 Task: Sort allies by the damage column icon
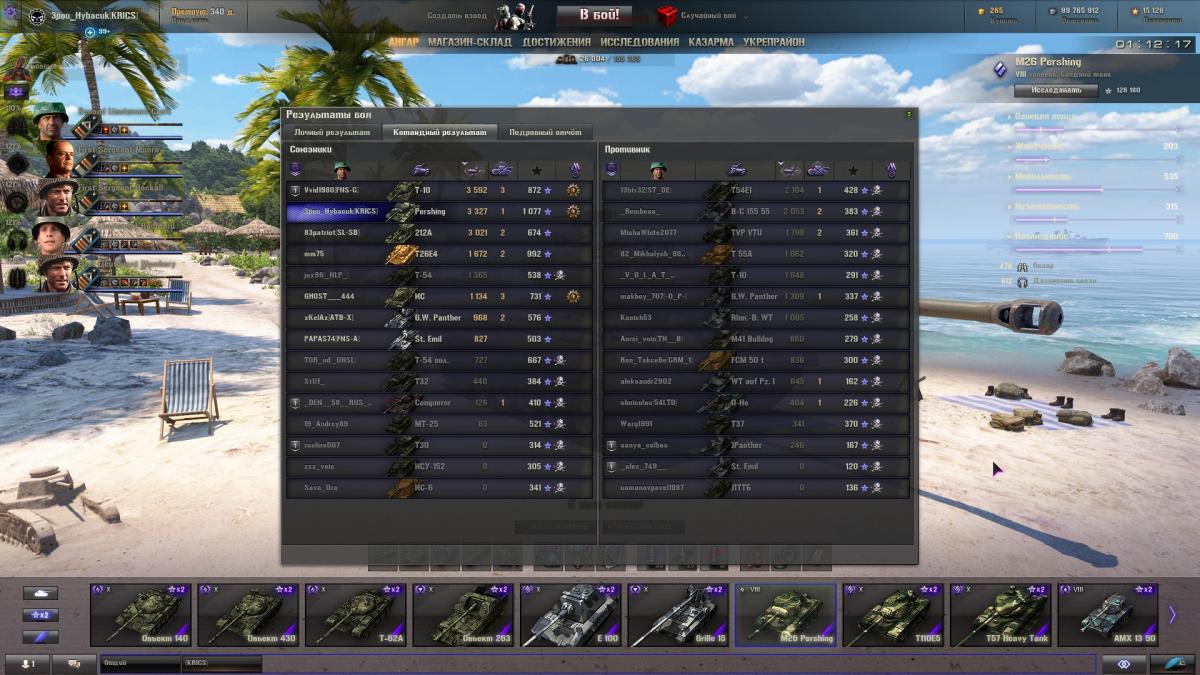click(475, 170)
